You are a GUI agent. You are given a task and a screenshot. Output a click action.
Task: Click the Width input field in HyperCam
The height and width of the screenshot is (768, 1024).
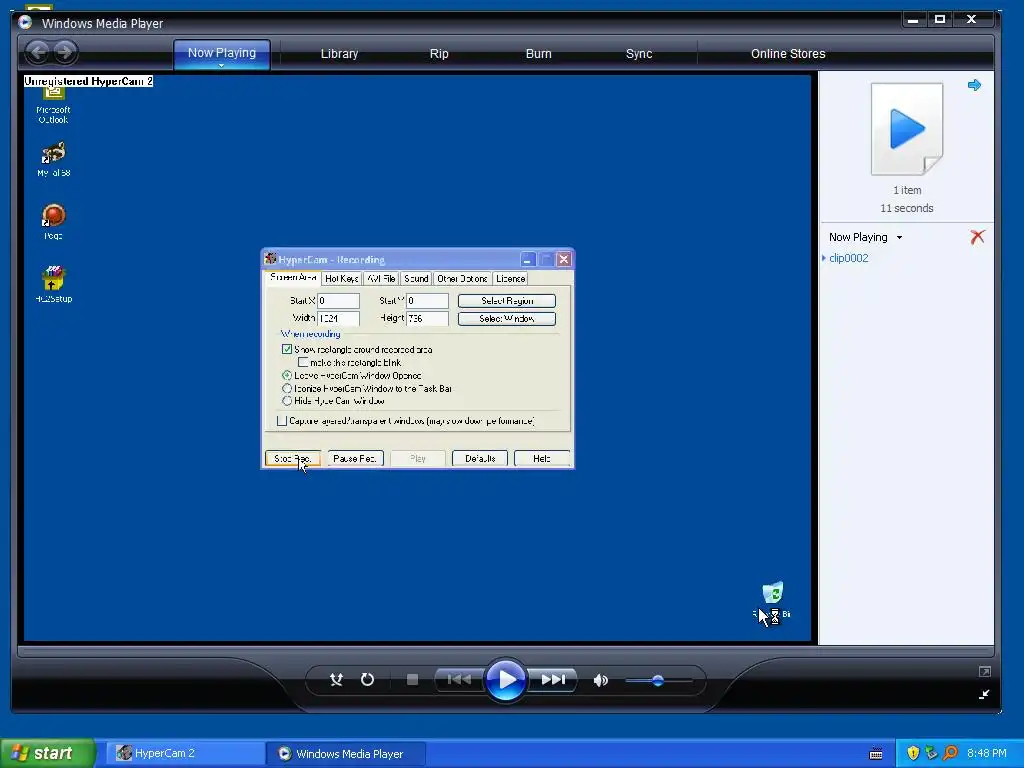tap(338, 318)
